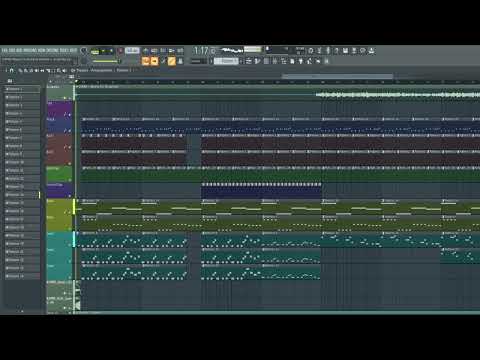Mute the bright purple track
This screenshot has height=360, width=480.
[70, 115]
